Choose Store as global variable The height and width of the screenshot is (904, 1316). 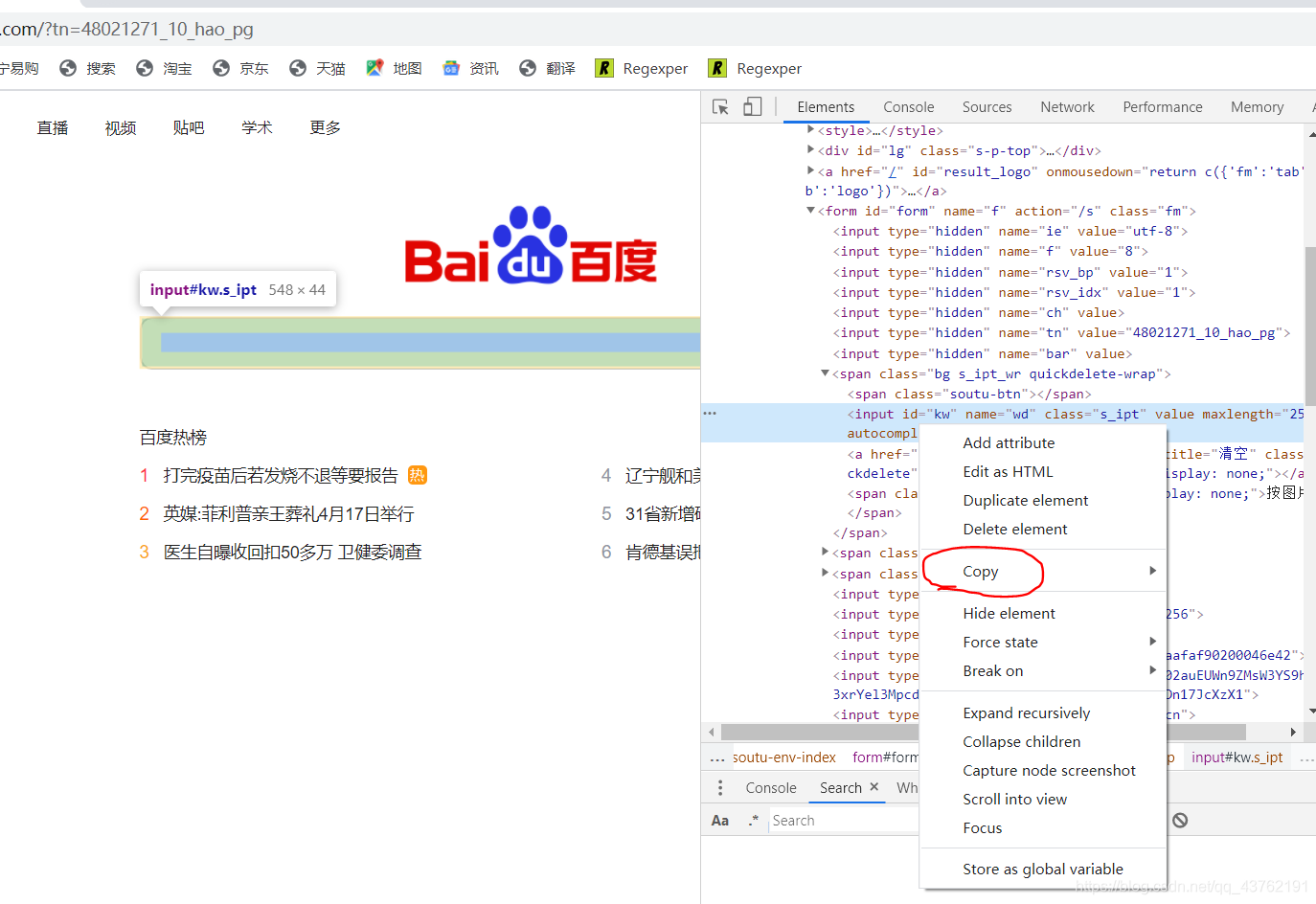(x=1043, y=869)
